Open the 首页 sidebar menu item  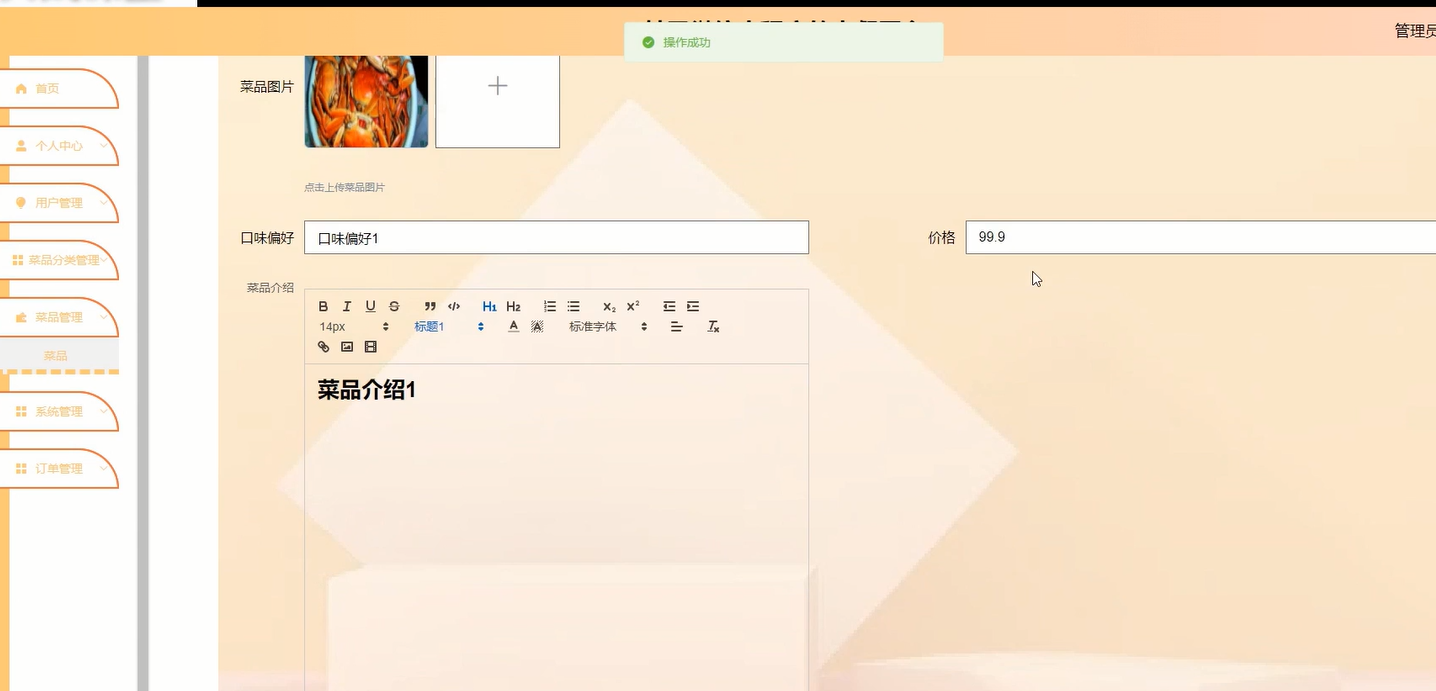point(59,89)
